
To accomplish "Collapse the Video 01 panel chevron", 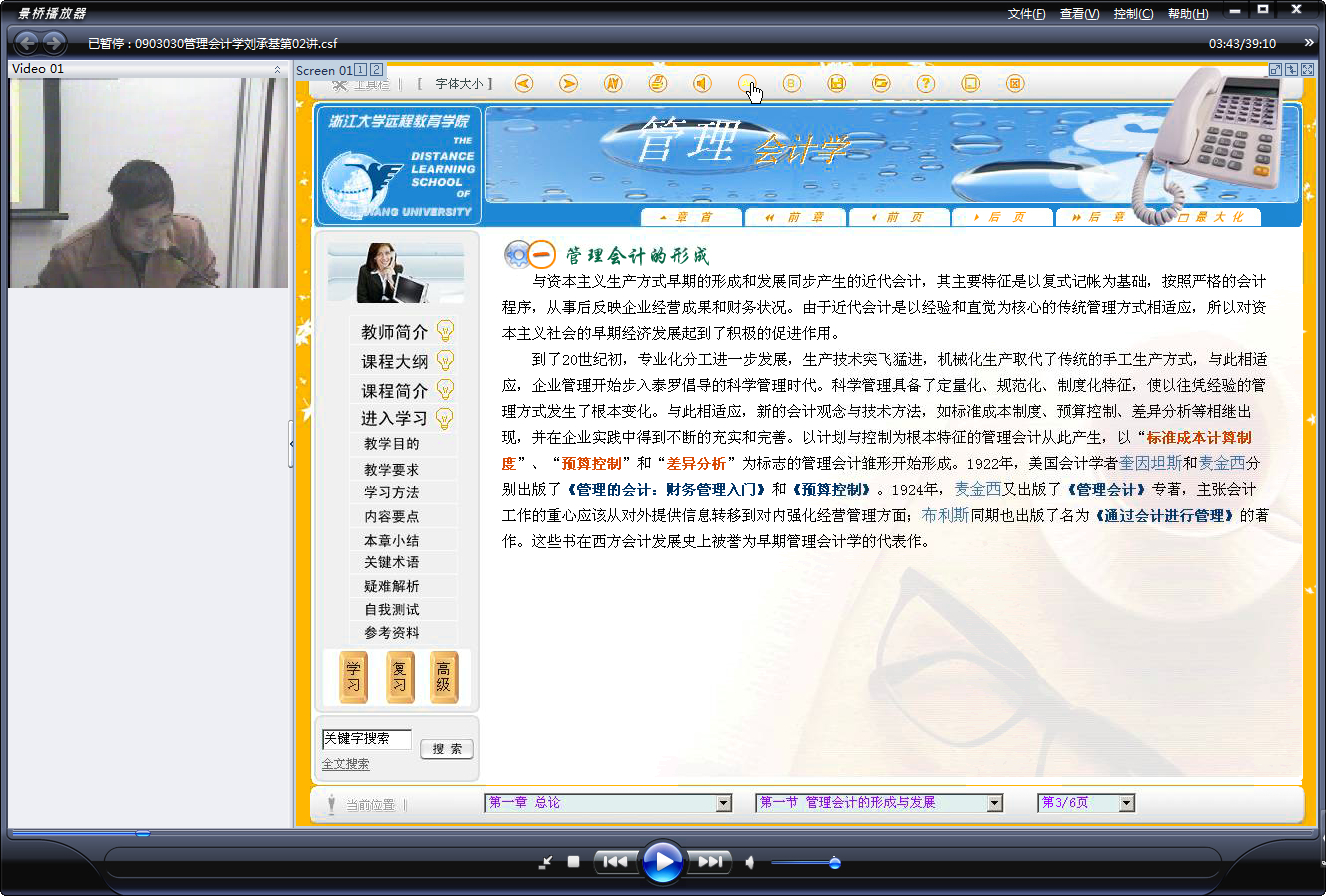I will (x=277, y=69).
